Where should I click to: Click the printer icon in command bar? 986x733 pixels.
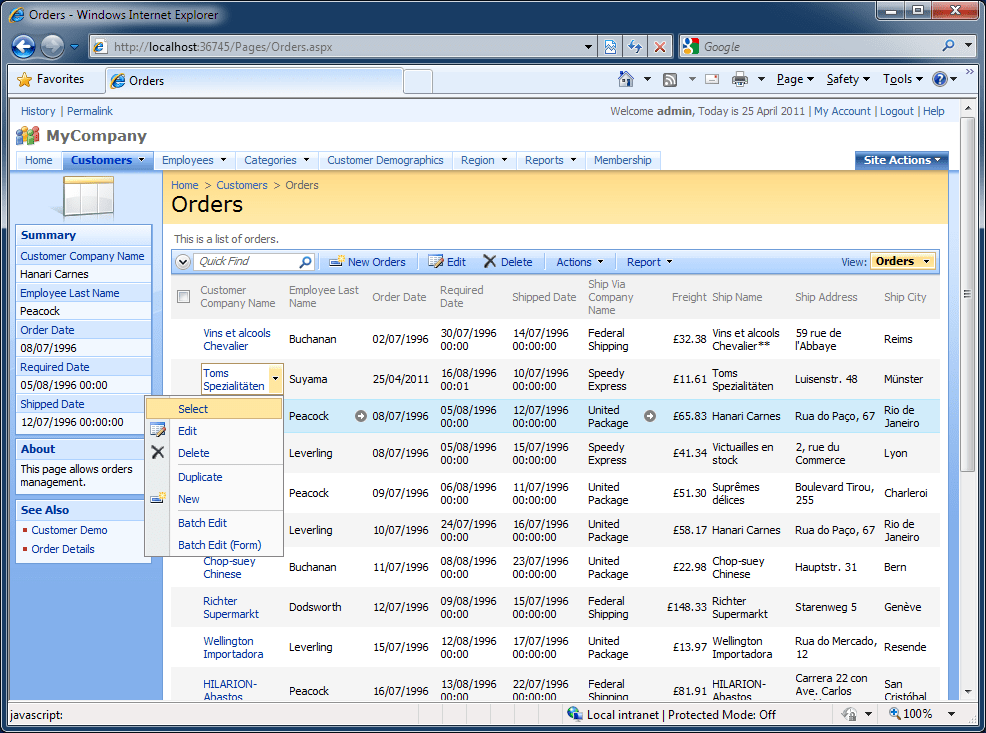pos(740,79)
